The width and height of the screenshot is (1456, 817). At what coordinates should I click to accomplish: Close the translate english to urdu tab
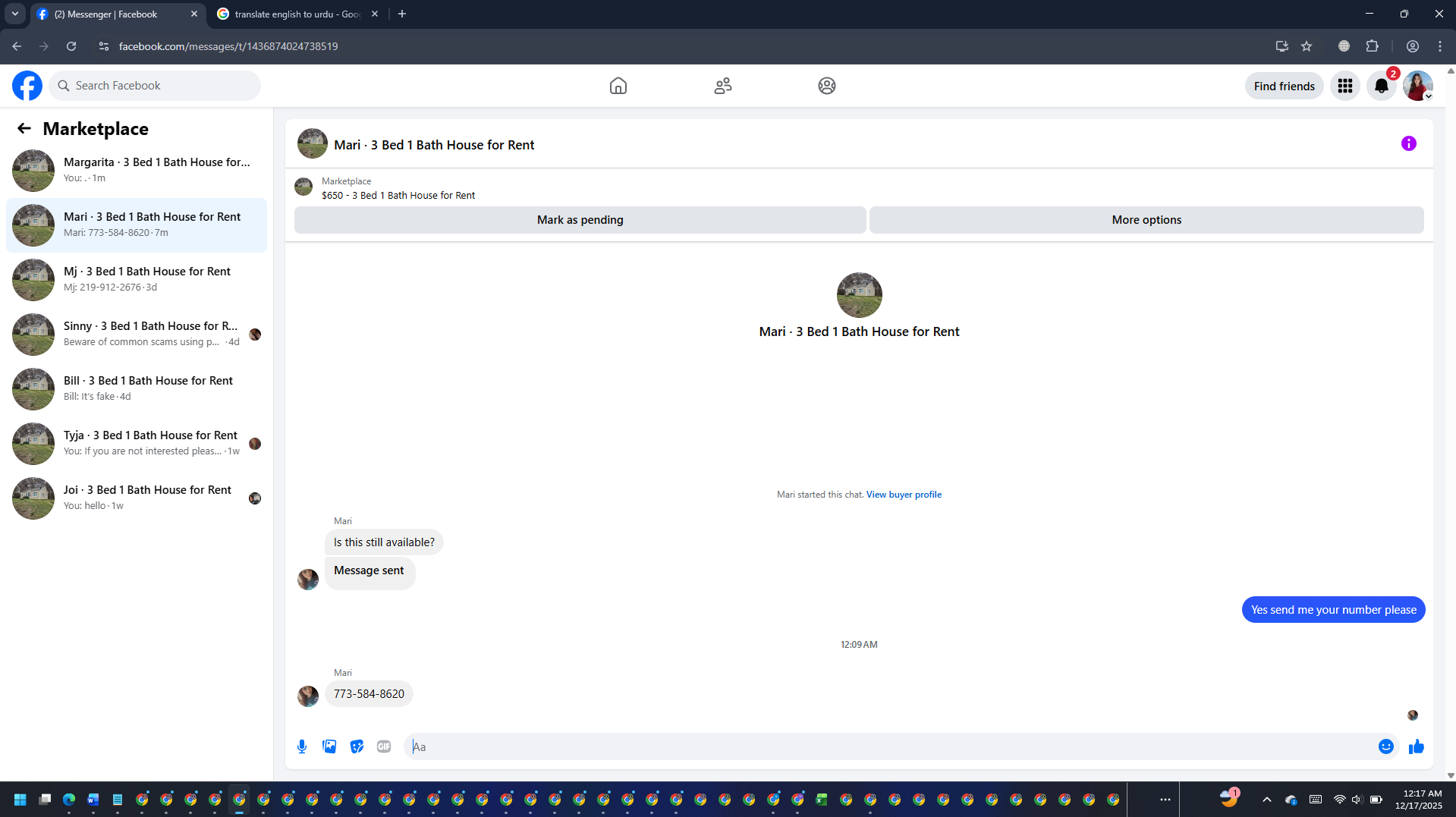click(375, 14)
